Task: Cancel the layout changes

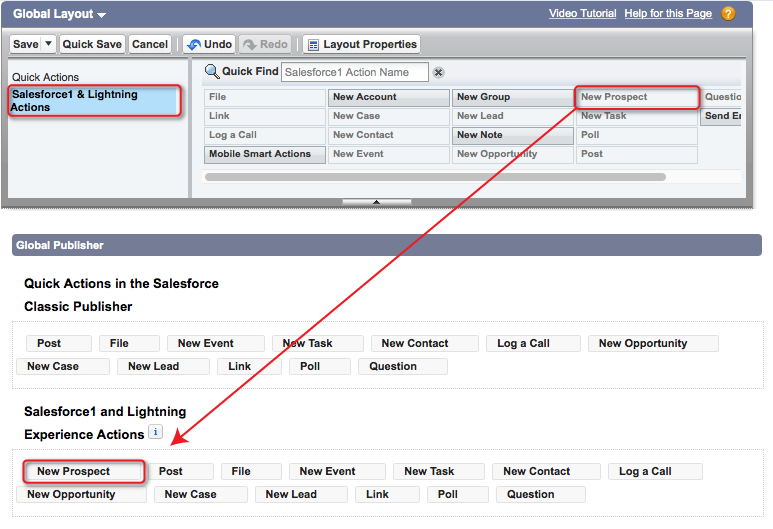Action: pos(150,44)
